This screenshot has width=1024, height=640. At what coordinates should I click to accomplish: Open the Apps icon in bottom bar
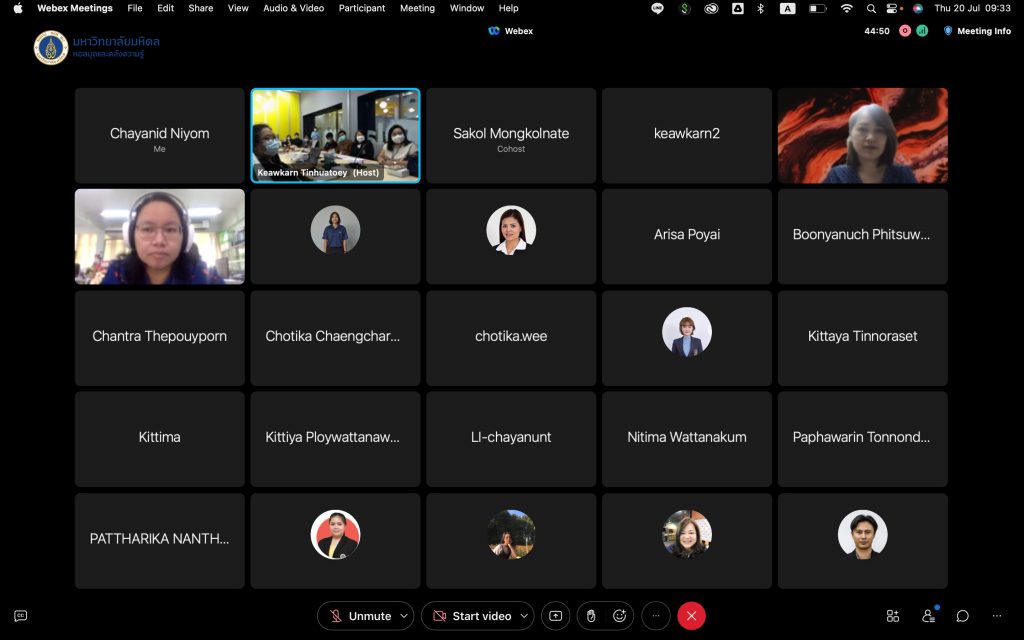tap(893, 616)
